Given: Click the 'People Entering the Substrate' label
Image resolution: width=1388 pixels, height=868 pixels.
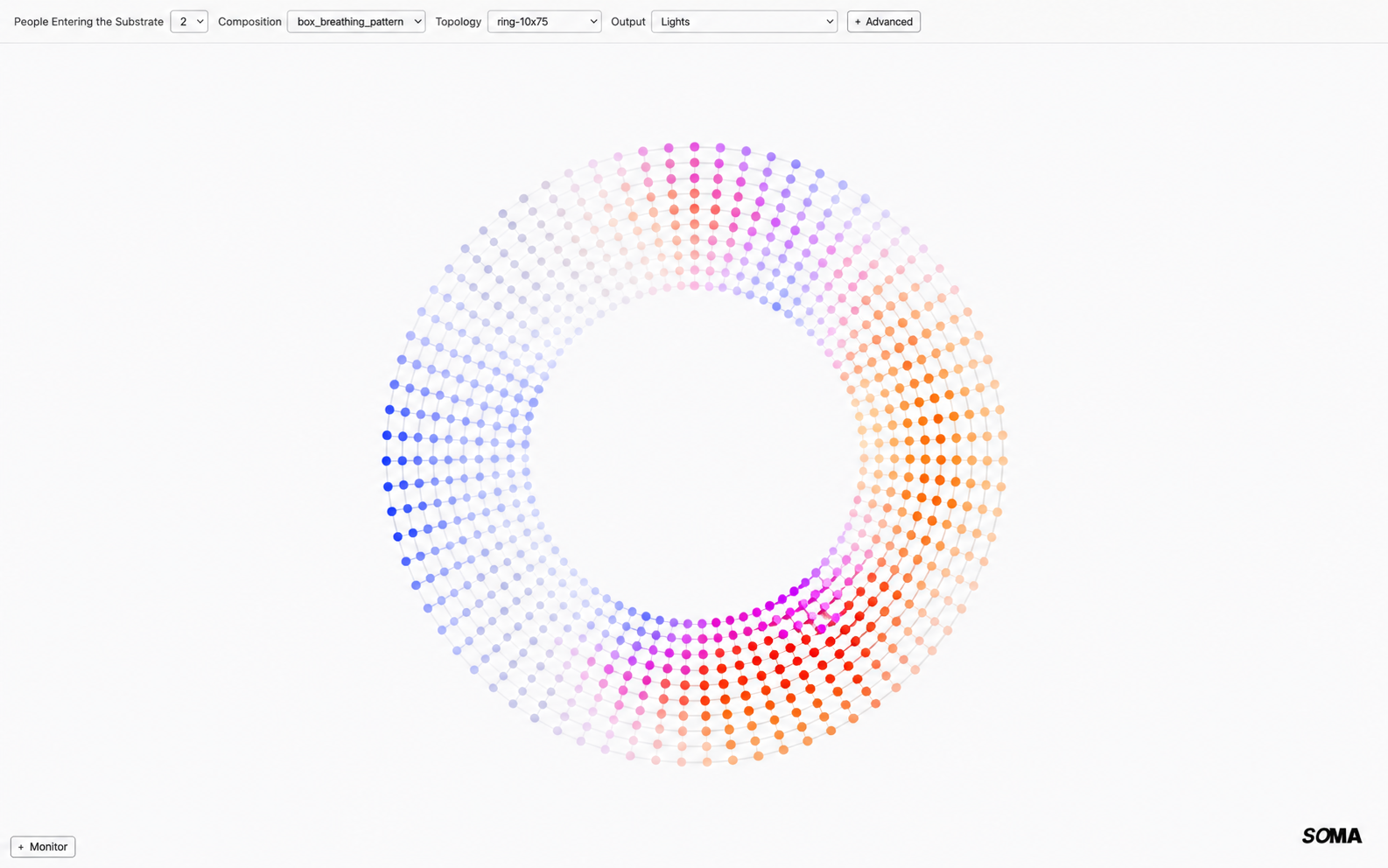Looking at the screenshot, I should pos(88,21).
